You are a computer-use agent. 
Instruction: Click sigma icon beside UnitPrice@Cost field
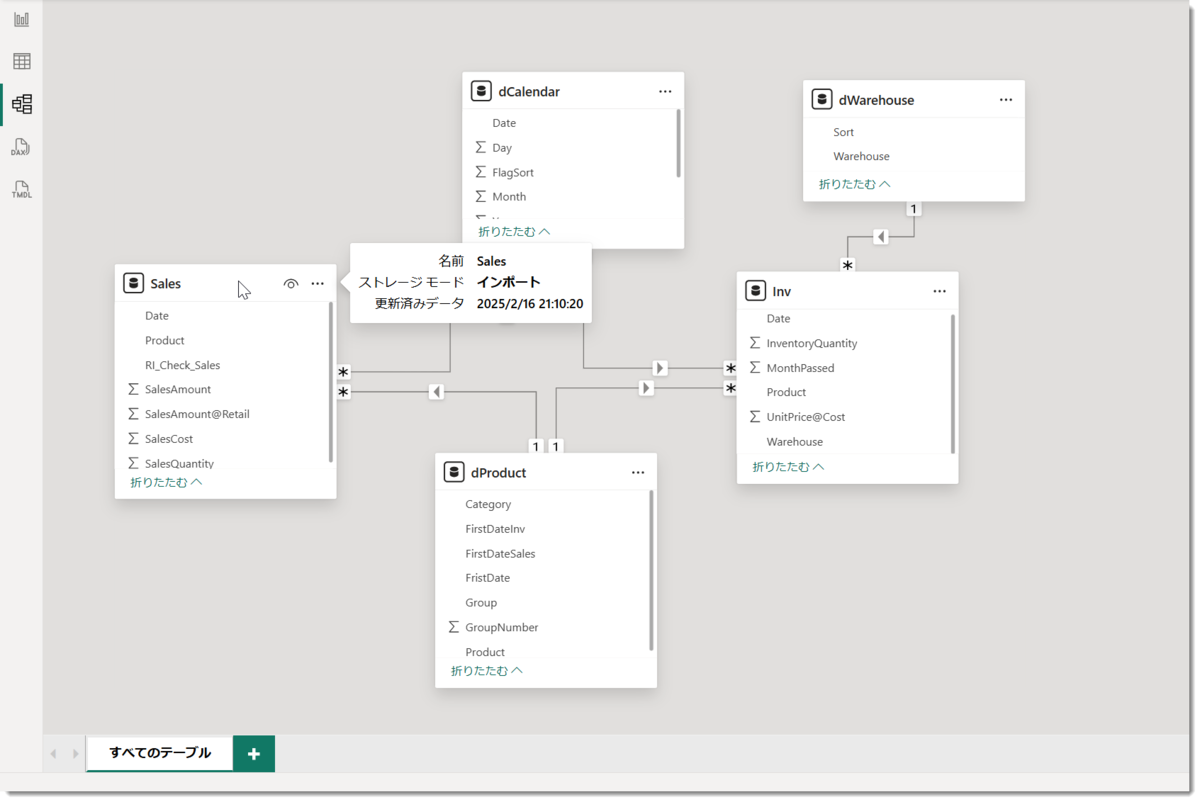(x=755, y=417)
